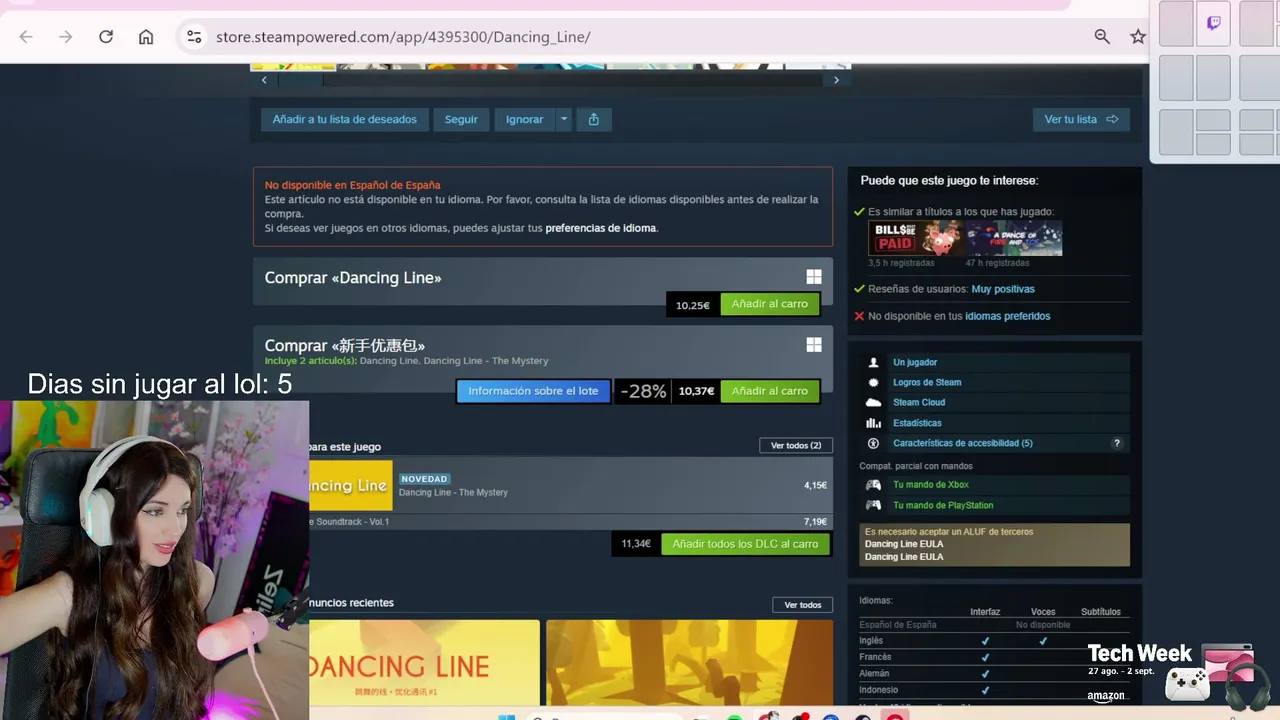View all recent announcements with Ver todos
The width and height of the screenshot is (1280, 720).
coord(802,605)
